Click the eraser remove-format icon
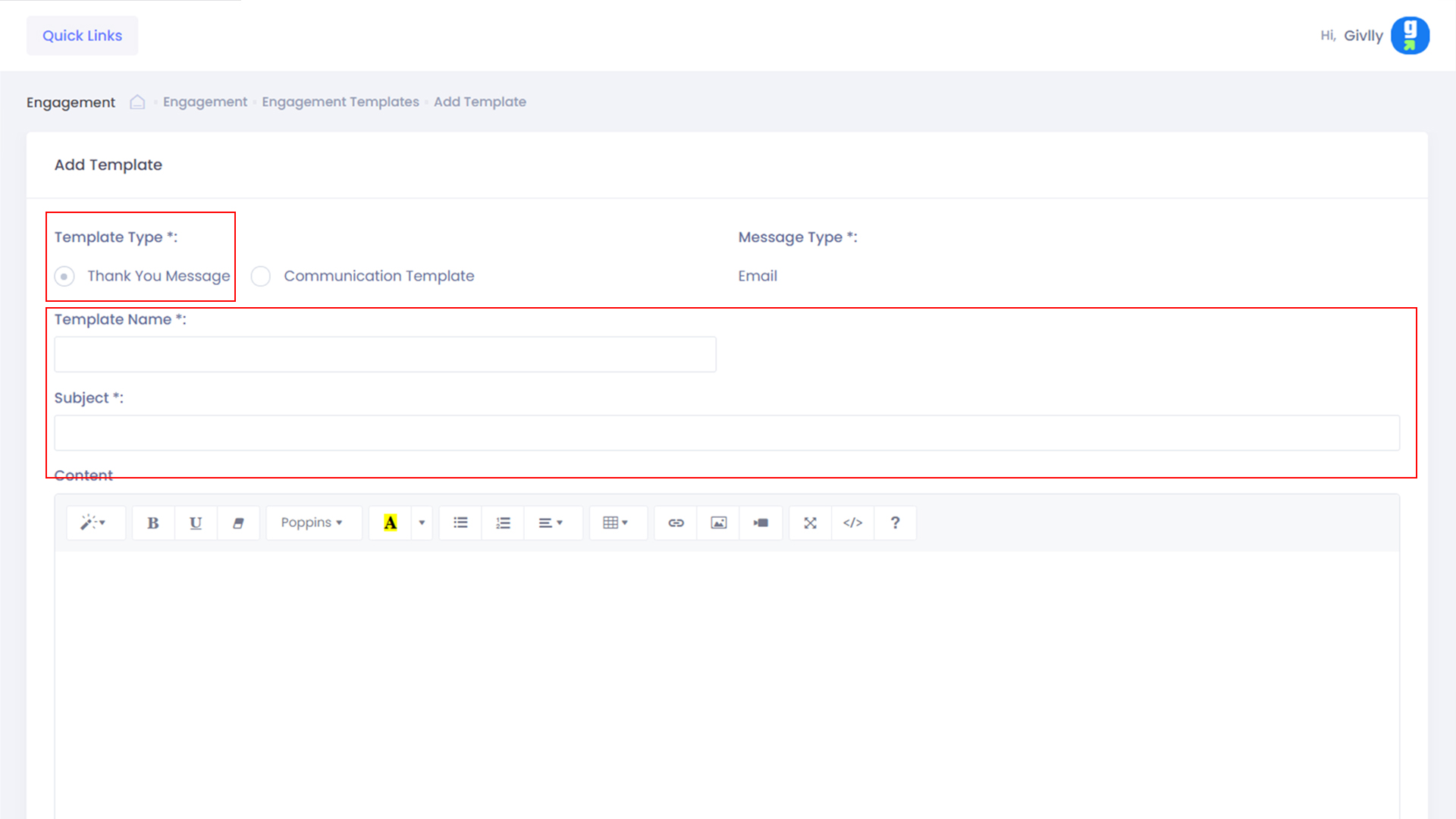This screenshot has width=1456, height=819. 238,523
